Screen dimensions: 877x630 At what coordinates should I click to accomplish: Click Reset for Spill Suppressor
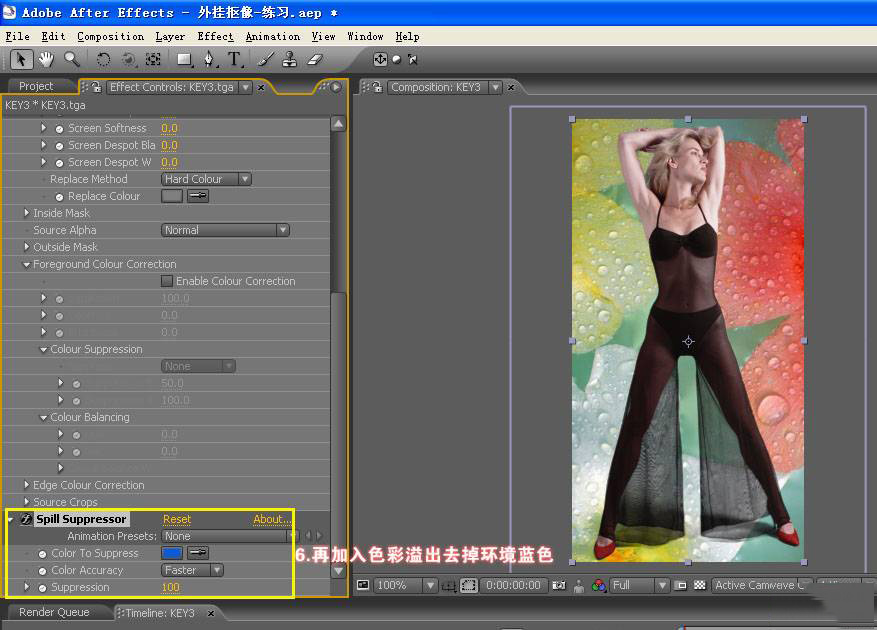[x=177, y=519]
